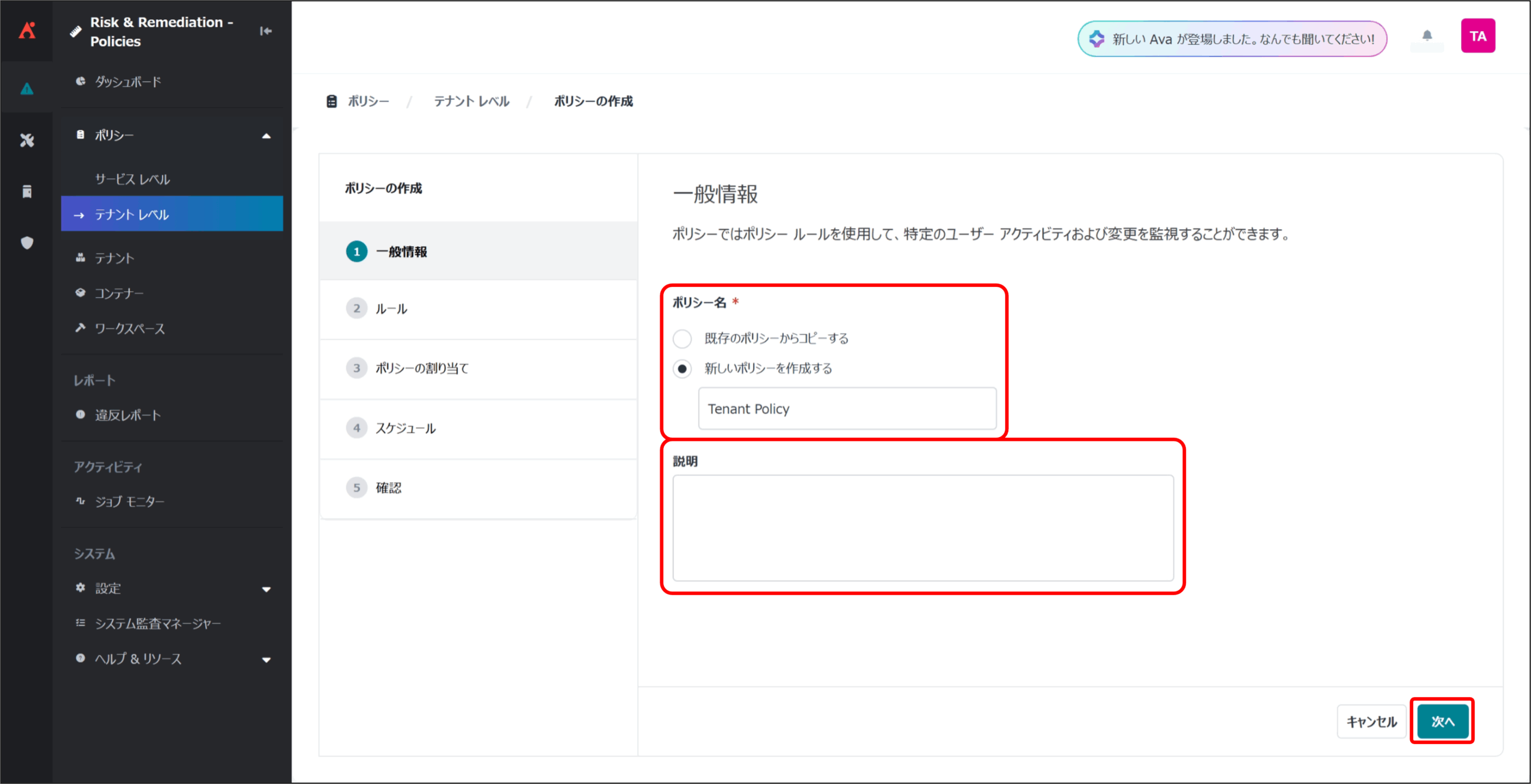Viewport: 1531px width, 784px height.
Task: Collapse the ポリシー menu section
Action: click(266, 136)
